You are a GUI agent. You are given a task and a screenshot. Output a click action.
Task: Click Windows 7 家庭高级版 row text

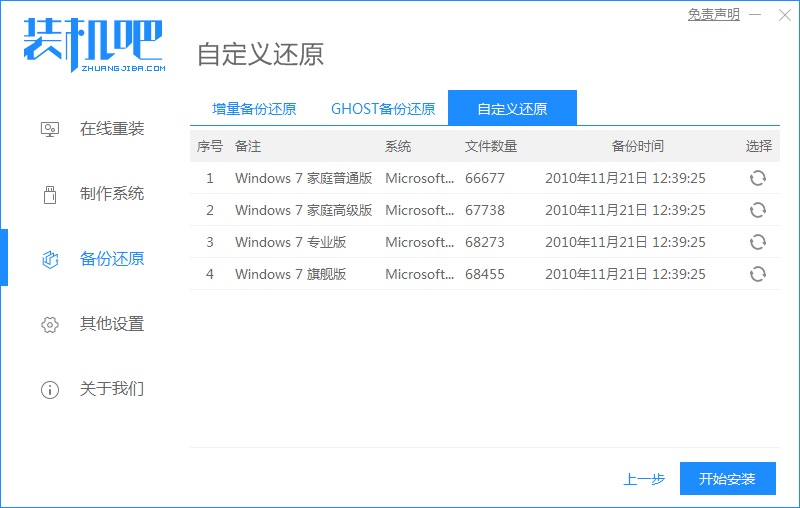click(304, 210)
